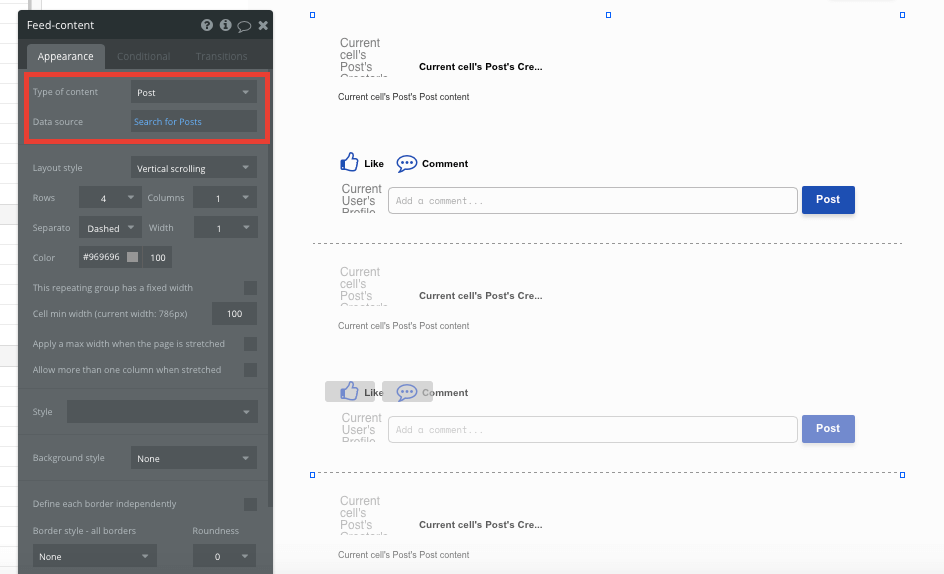Switch to the Transitions tab

click(221, 57)
